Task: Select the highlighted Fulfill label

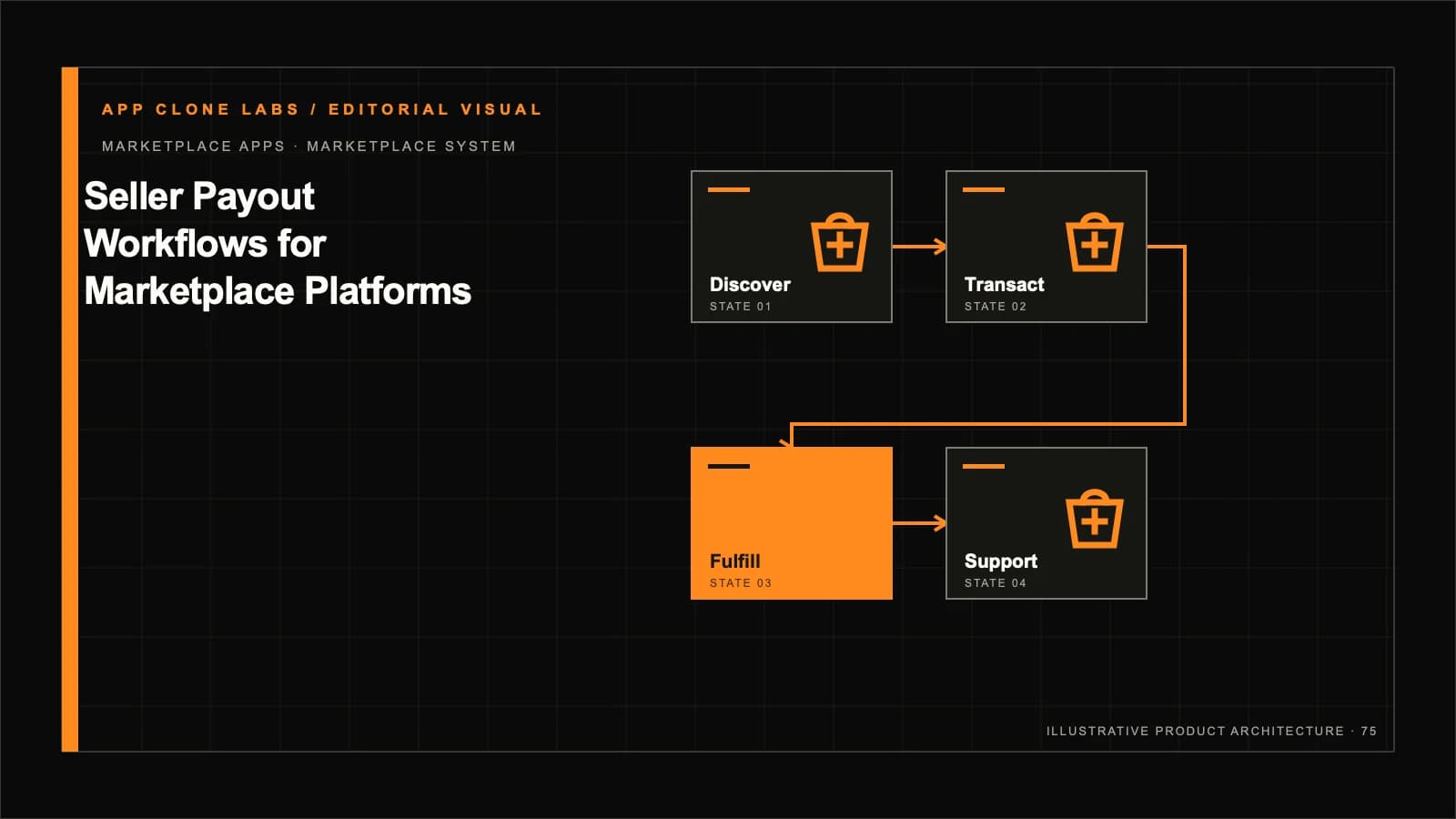Action: [734, 561]
